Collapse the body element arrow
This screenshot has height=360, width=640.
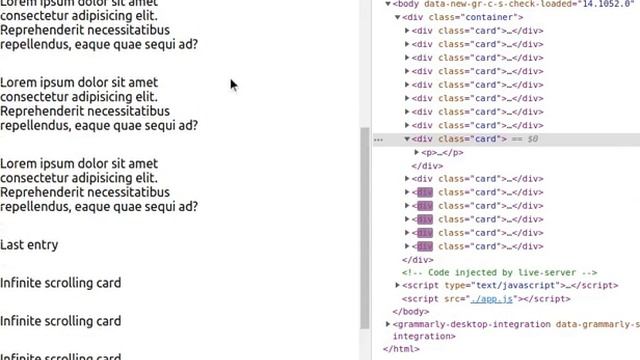(388, 4)
